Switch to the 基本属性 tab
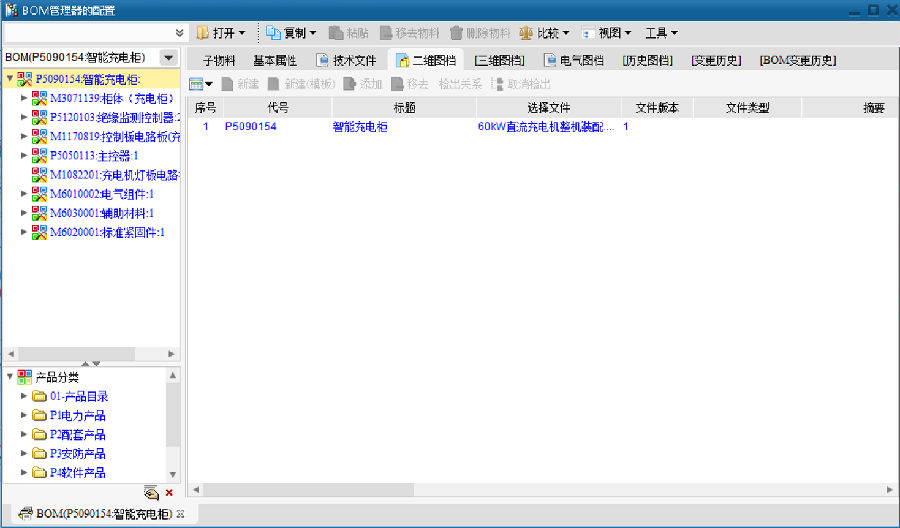Image resolution: width=900 pixels, height=528 pixels. click(x=275, y=60)
